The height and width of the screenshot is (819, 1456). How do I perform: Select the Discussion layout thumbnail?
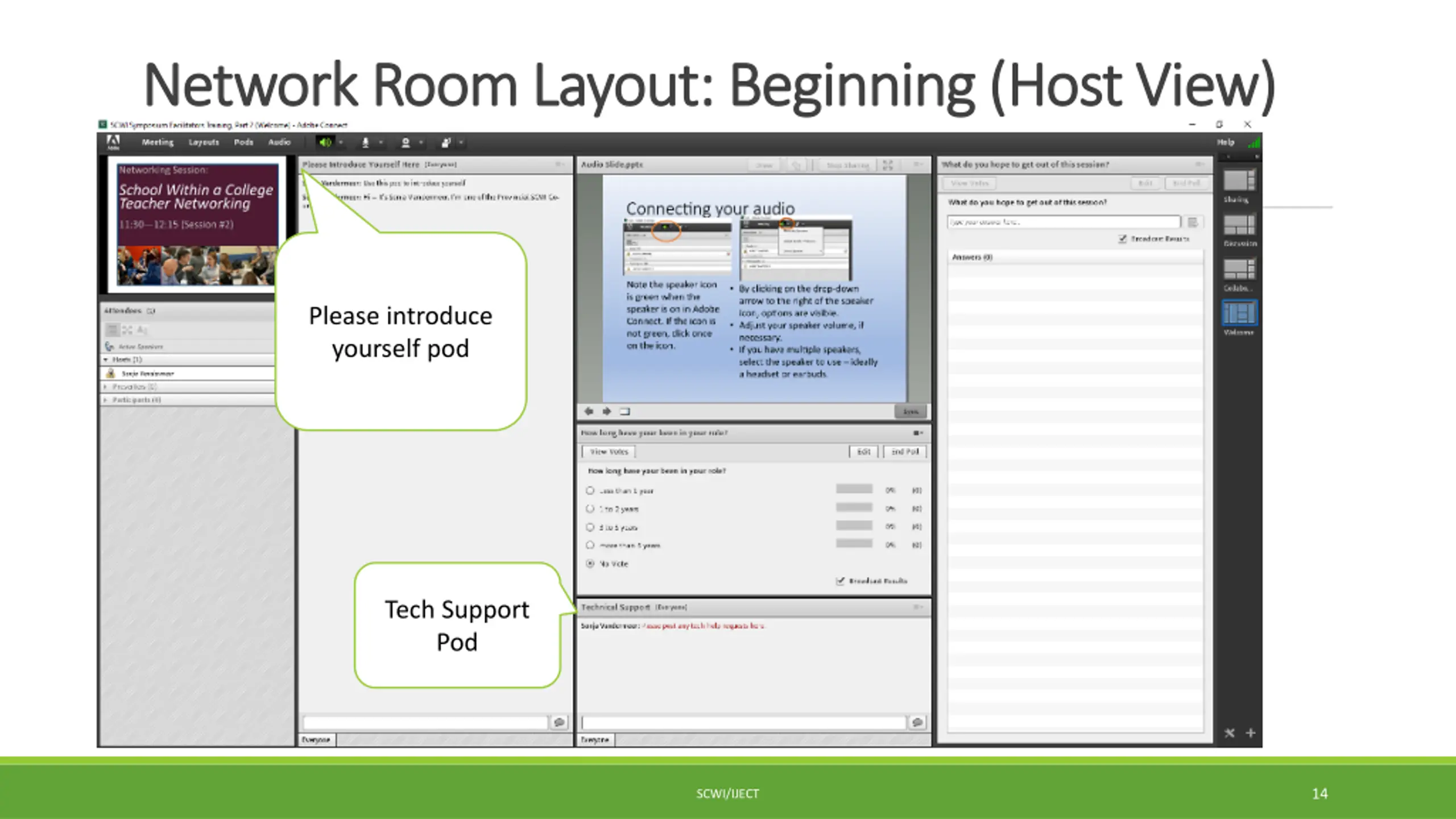[x=1239, y=225]
